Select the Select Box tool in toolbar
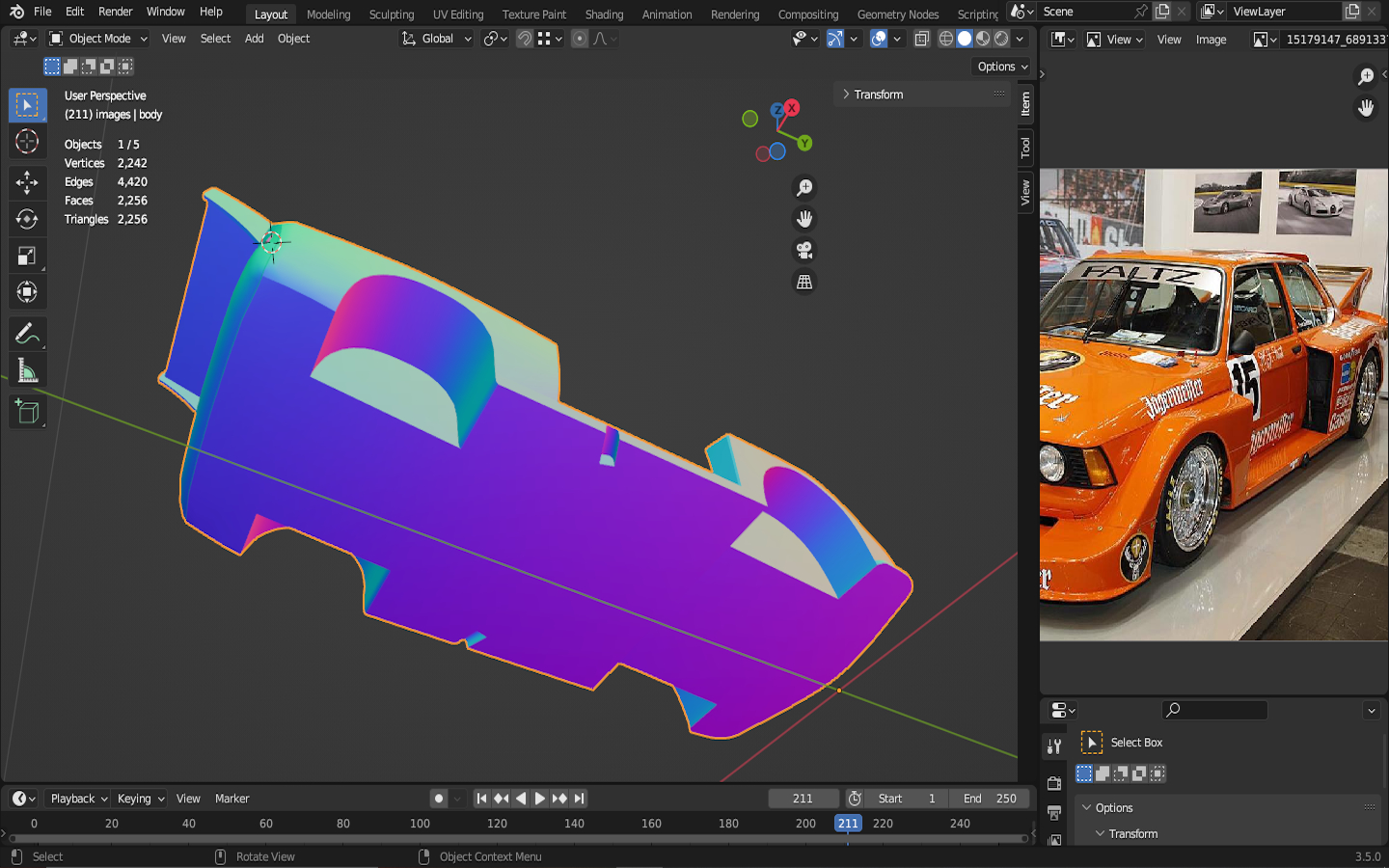 point(27,104)
